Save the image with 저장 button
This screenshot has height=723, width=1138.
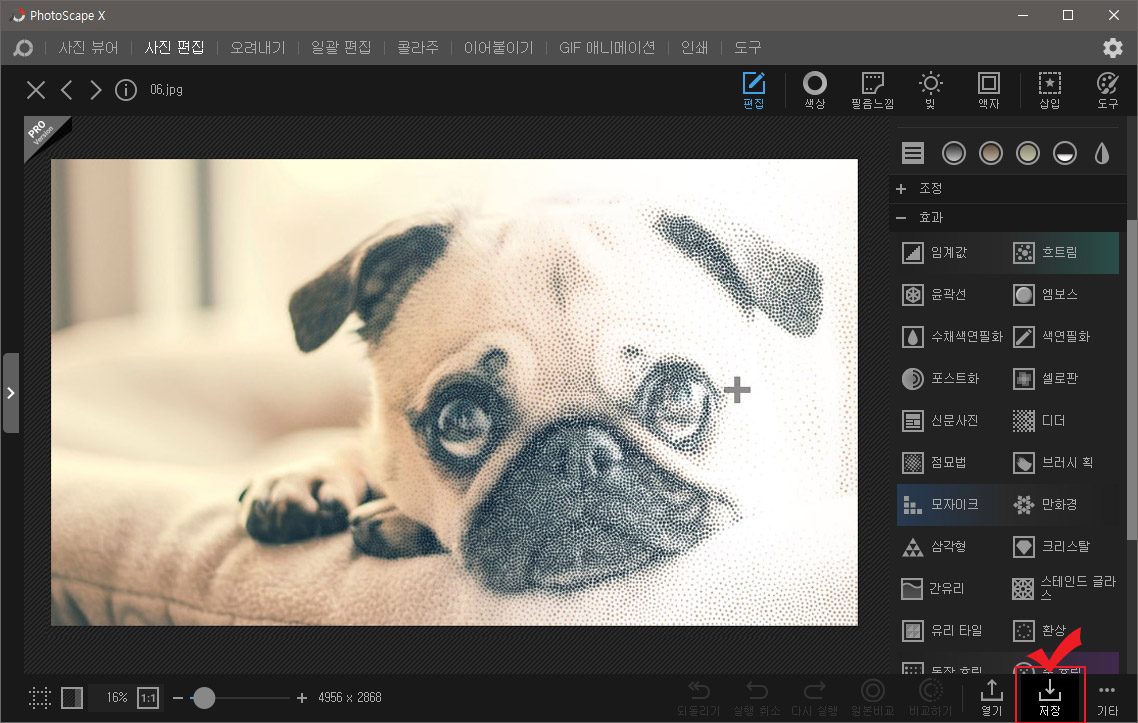point(1049,698)
